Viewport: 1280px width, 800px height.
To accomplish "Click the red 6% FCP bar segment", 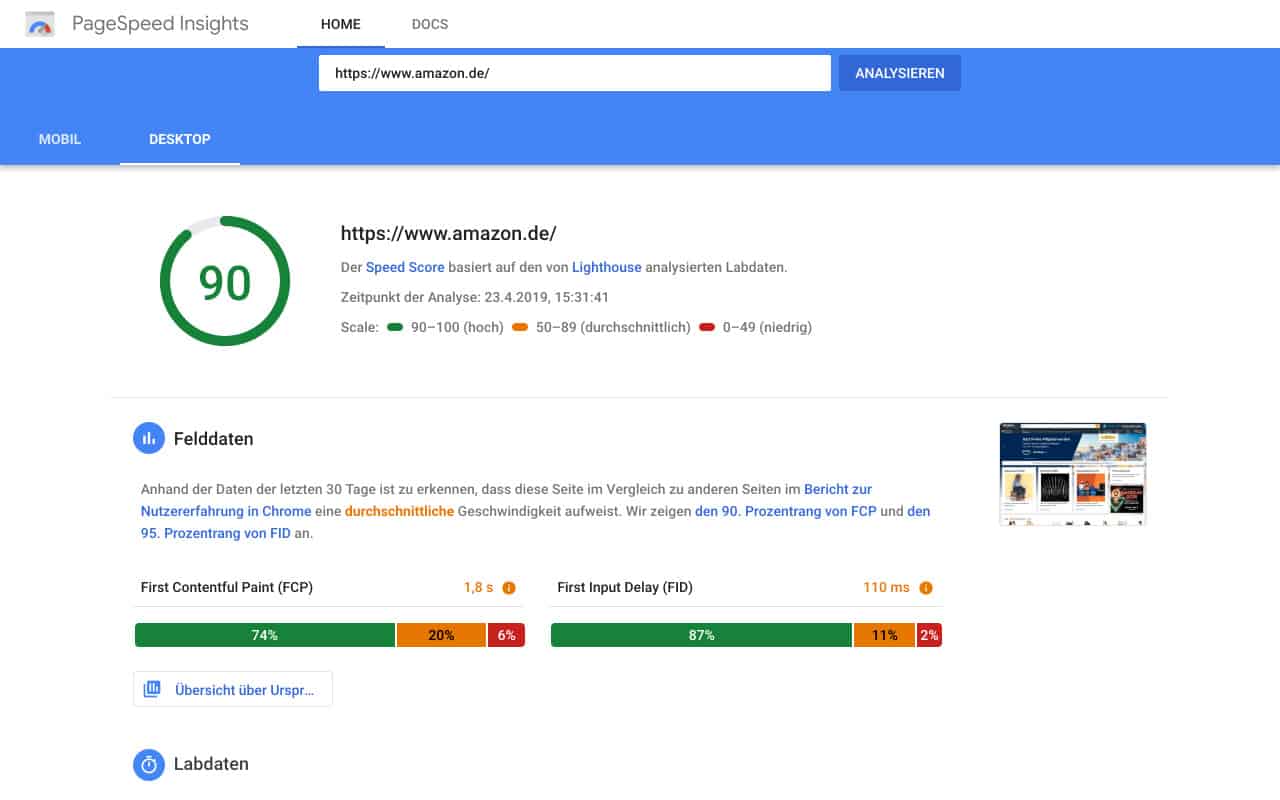I will coord(506,635).
